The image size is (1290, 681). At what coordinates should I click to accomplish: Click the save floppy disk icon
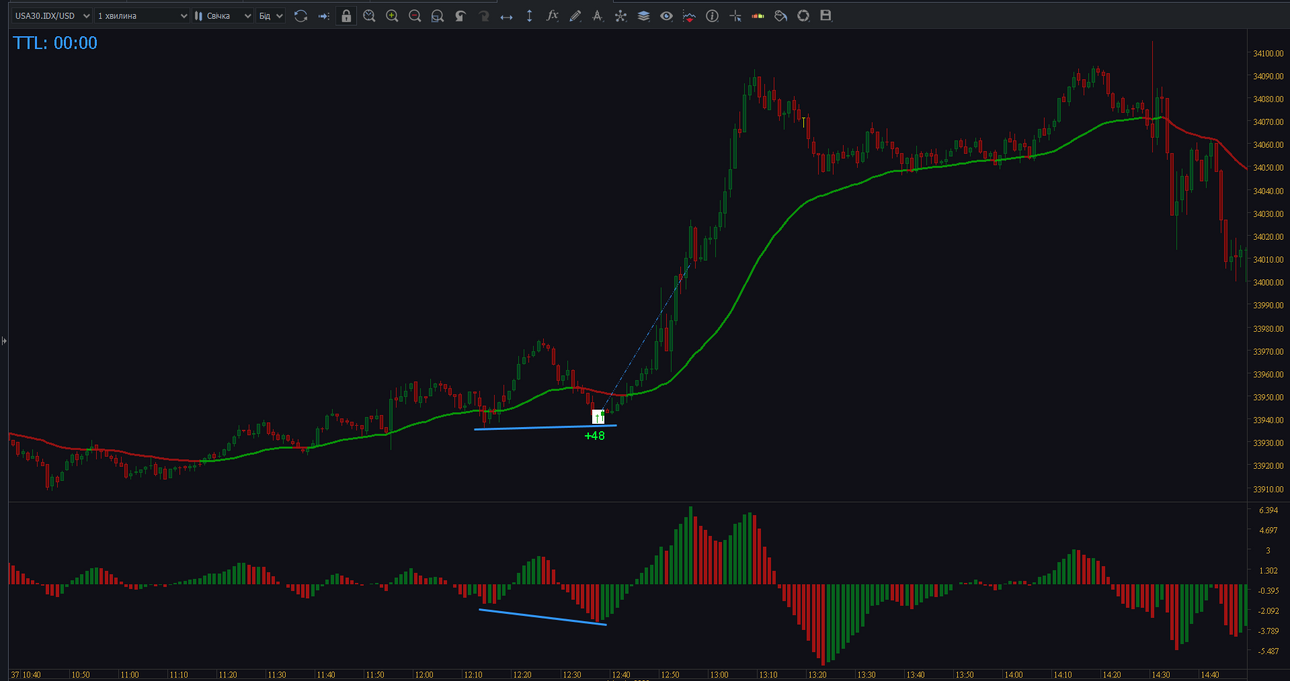point(826,16)
